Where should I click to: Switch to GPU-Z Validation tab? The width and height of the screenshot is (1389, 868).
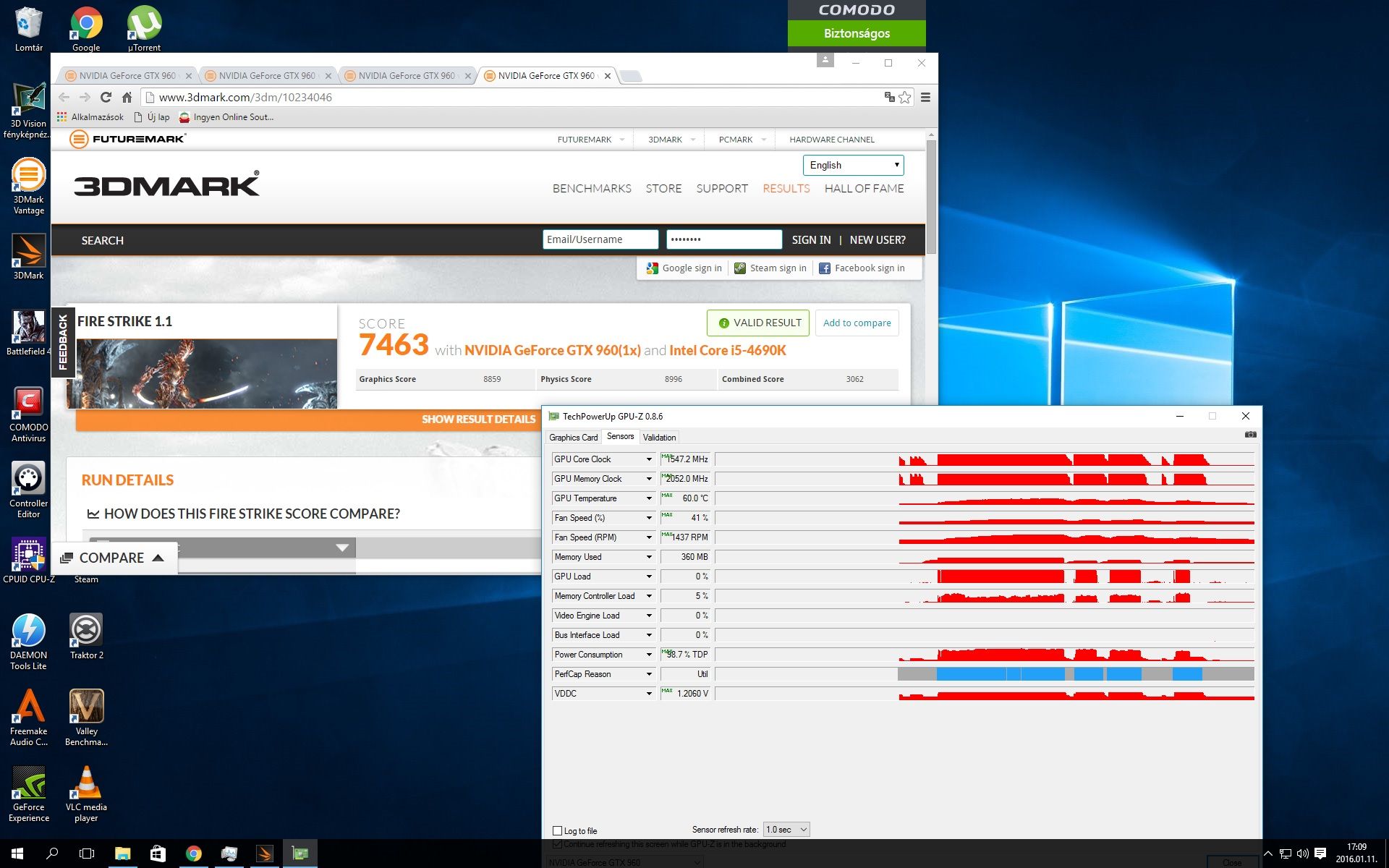pos(659,438)
